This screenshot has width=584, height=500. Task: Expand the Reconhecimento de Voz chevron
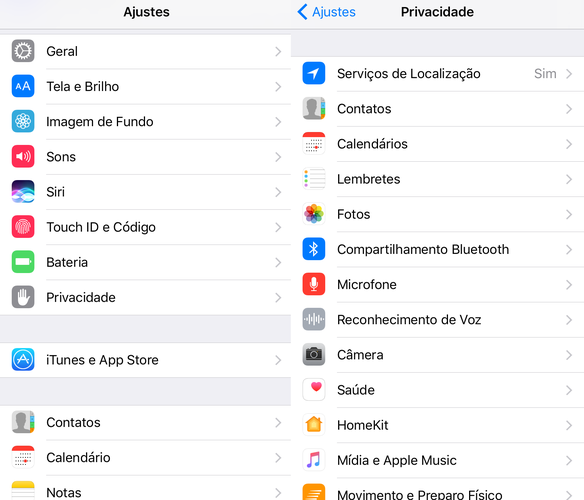coord(569,320)
